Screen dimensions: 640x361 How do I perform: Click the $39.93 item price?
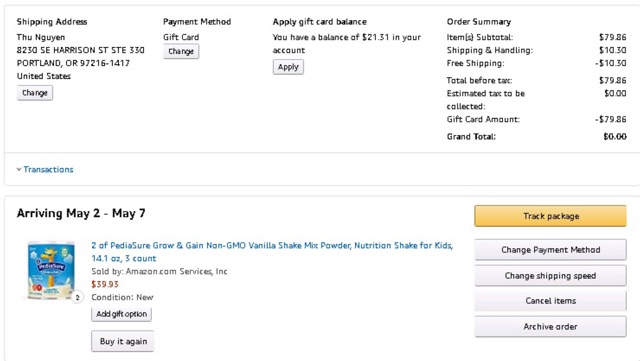point(105,284)
